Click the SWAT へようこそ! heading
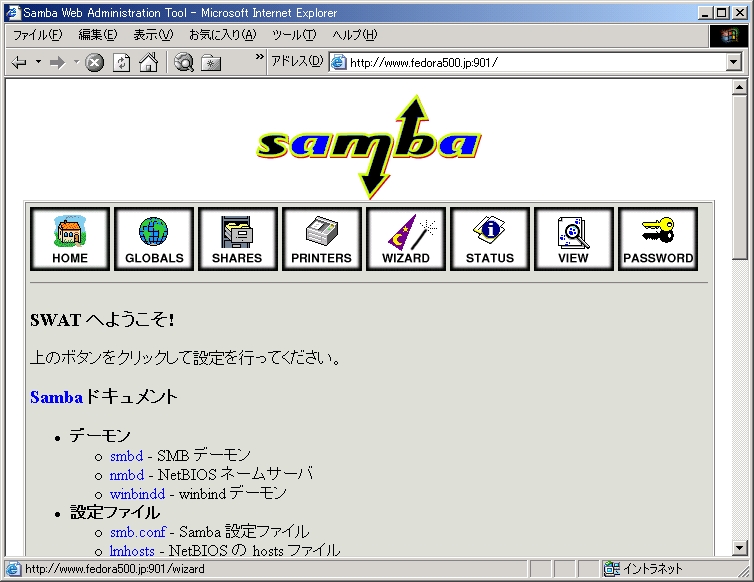The width and height of the screenshot is (754, 582). click(102, 320)
